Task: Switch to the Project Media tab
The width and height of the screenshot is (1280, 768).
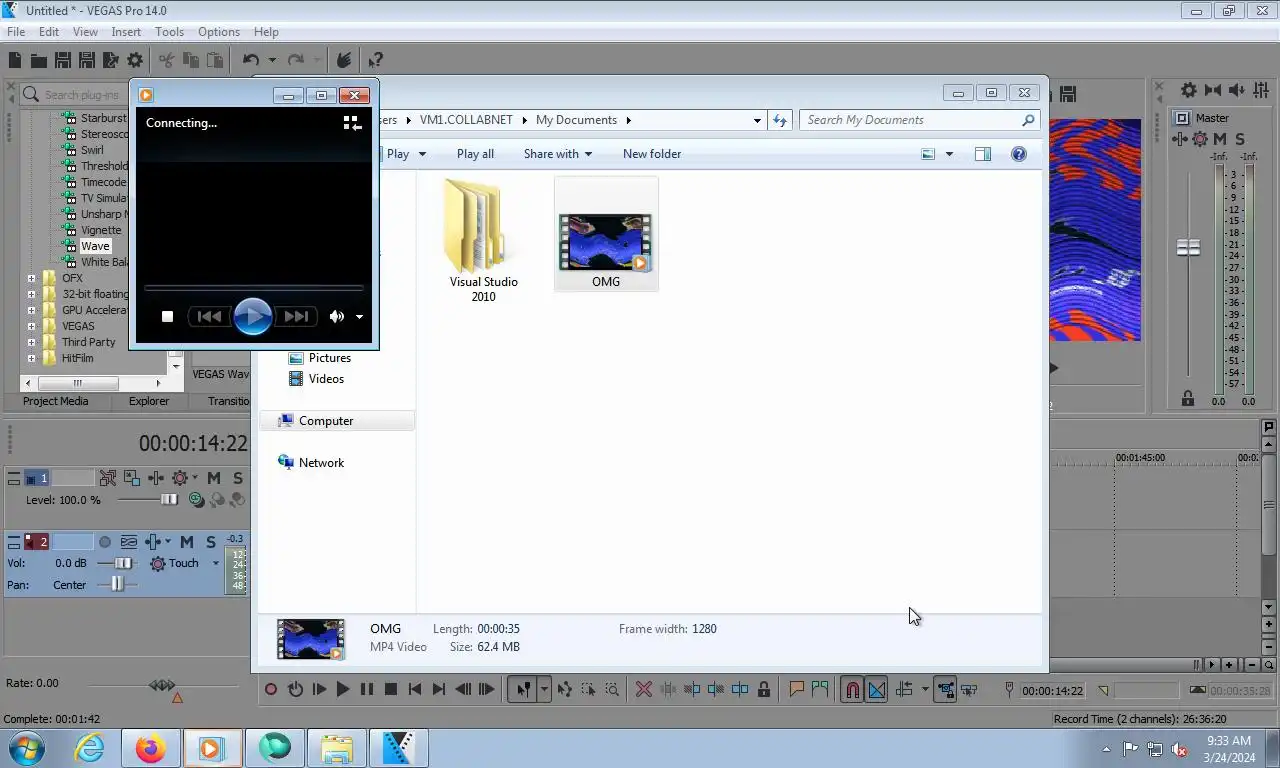Action: point(55,401)
